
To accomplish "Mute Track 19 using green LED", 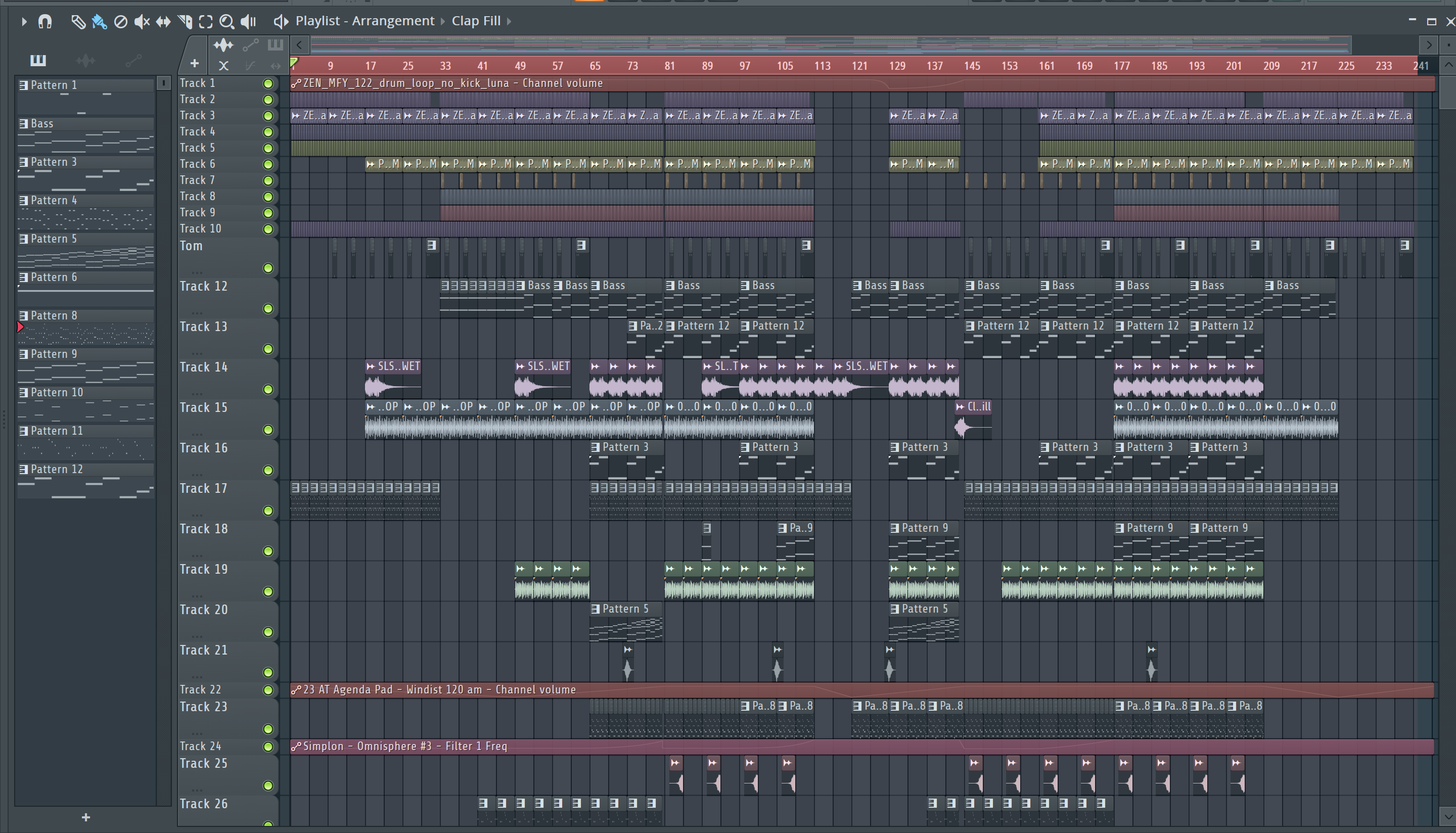I will [x=268, y=592].
